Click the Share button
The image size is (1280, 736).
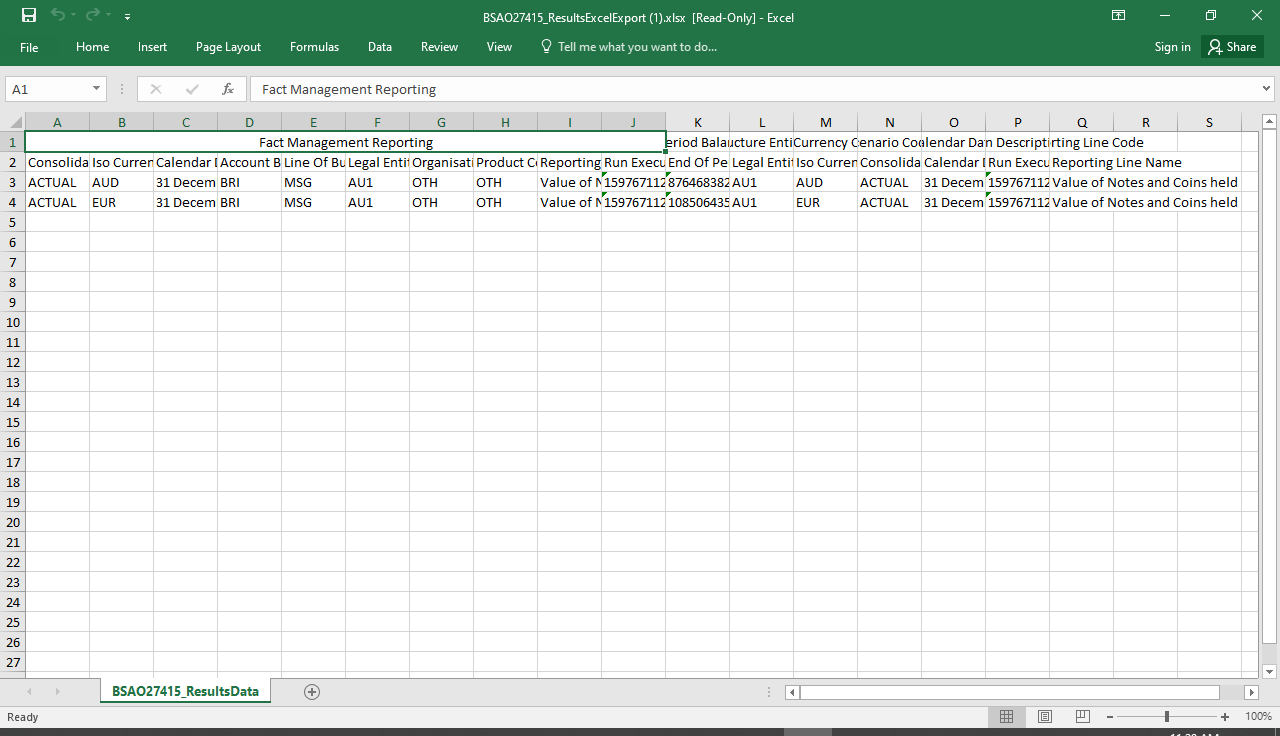[1231, 46]
